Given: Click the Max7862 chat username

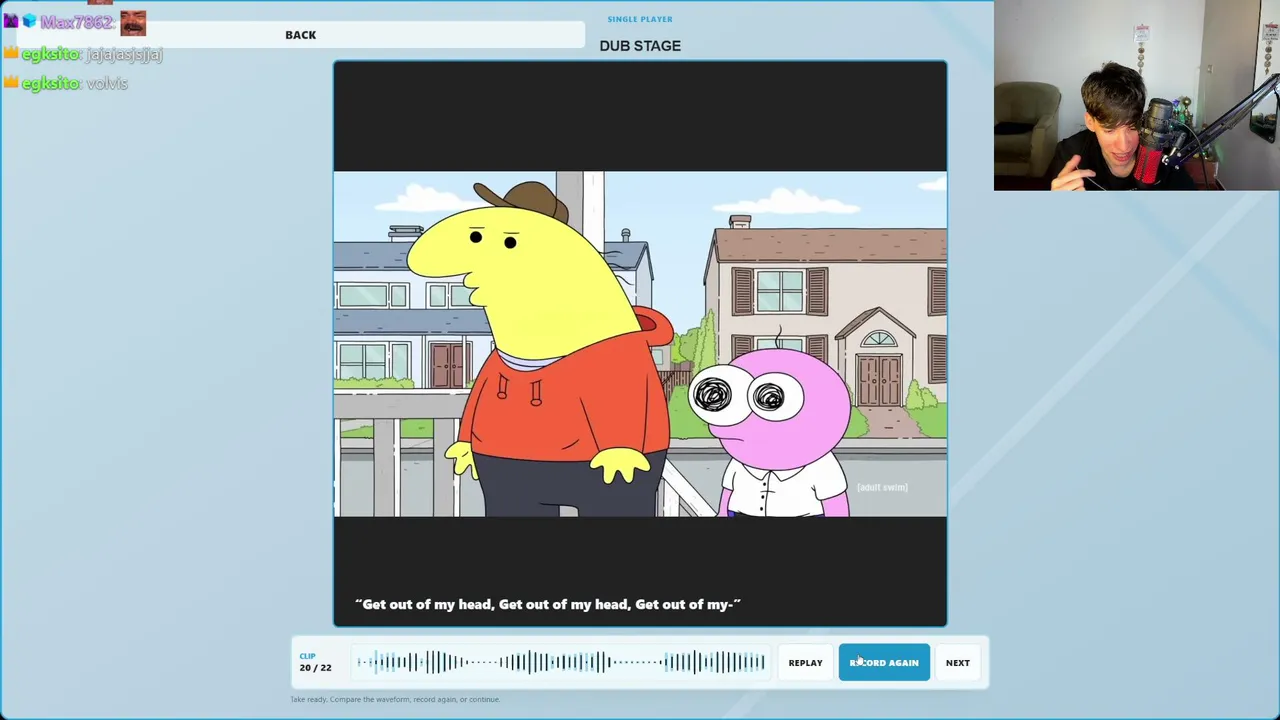Looking at the screenshot, I should point(76,22).
